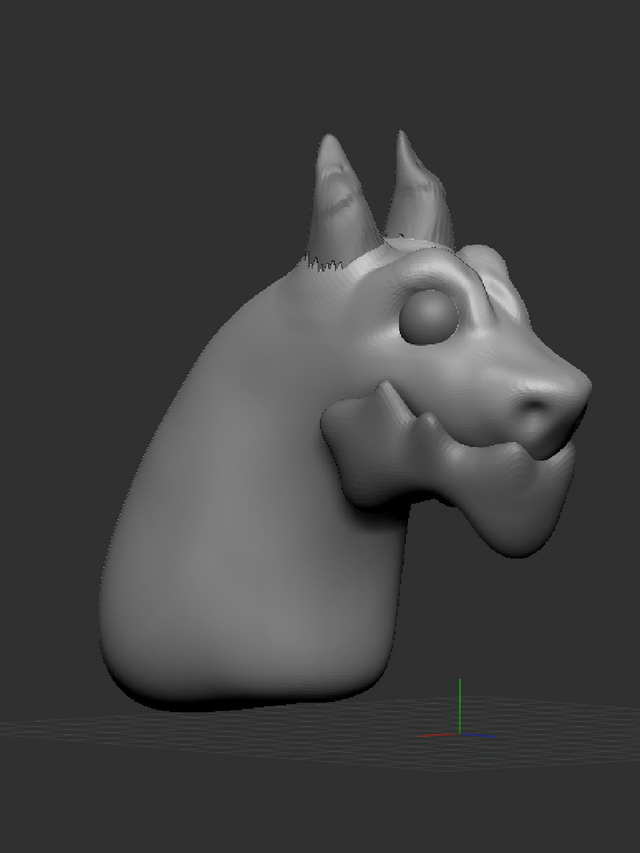Image resolution: width=640 pixels, height=853 pixels.
Task: Click the green vertical axis line of gizmo
Action: (x=460, y=706)
